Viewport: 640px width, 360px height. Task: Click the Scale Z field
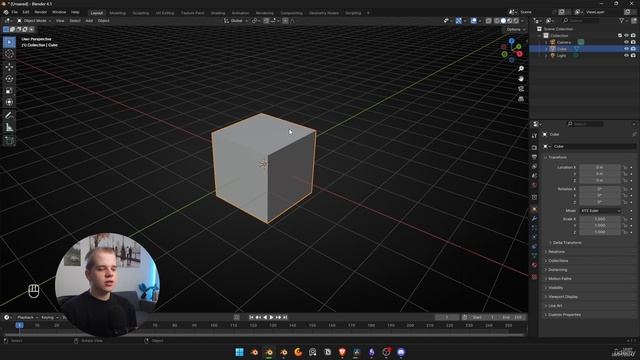(600, 232)
